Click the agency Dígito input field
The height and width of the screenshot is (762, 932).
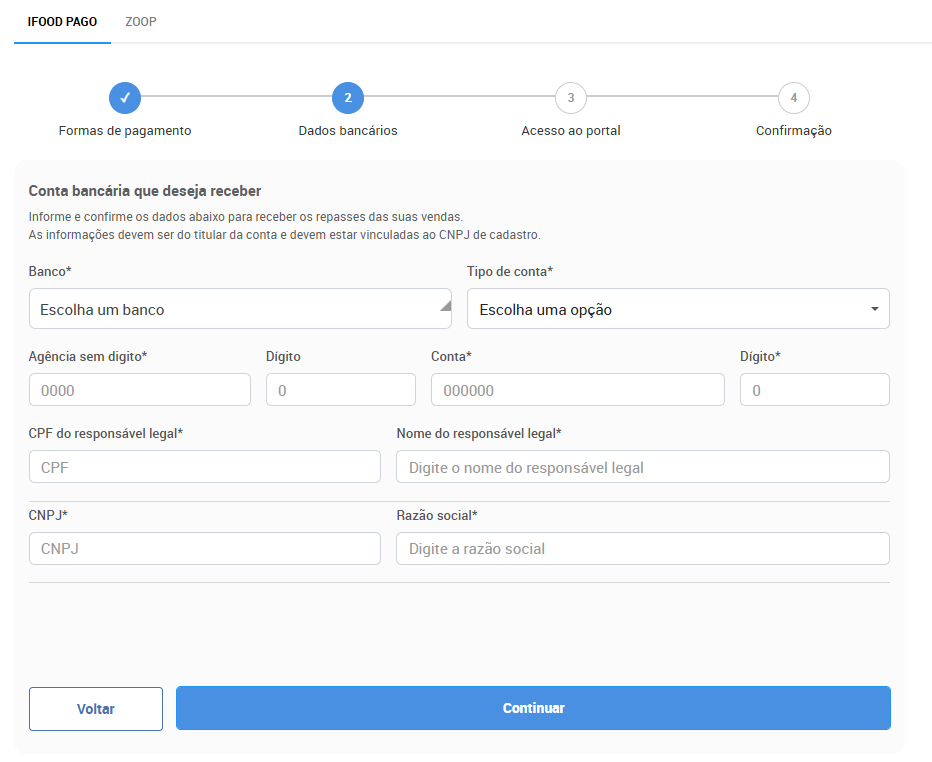pyautogui.click(x=340, y=390)
